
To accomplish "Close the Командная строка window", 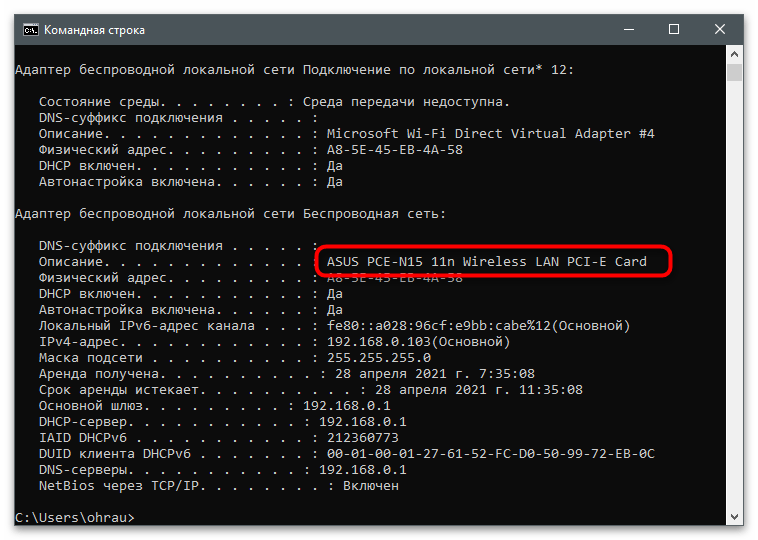I will (719, 30).
